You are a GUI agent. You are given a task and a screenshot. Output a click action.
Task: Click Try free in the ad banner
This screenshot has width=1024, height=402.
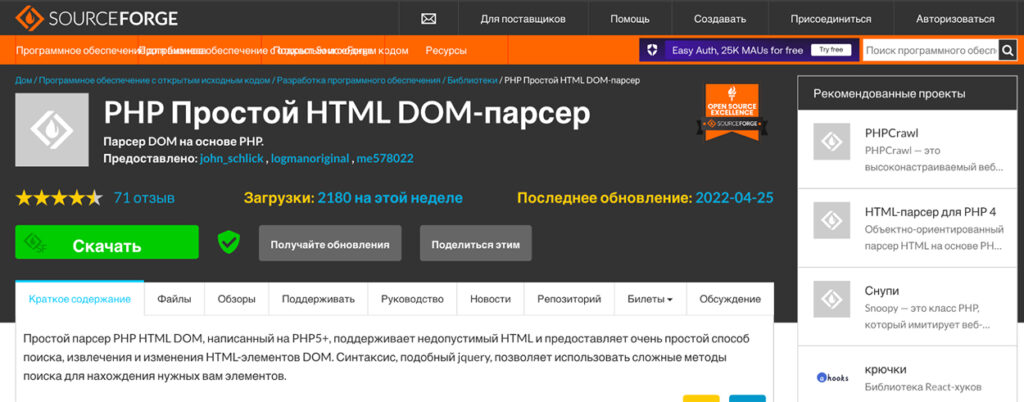(x=831, y=50)
